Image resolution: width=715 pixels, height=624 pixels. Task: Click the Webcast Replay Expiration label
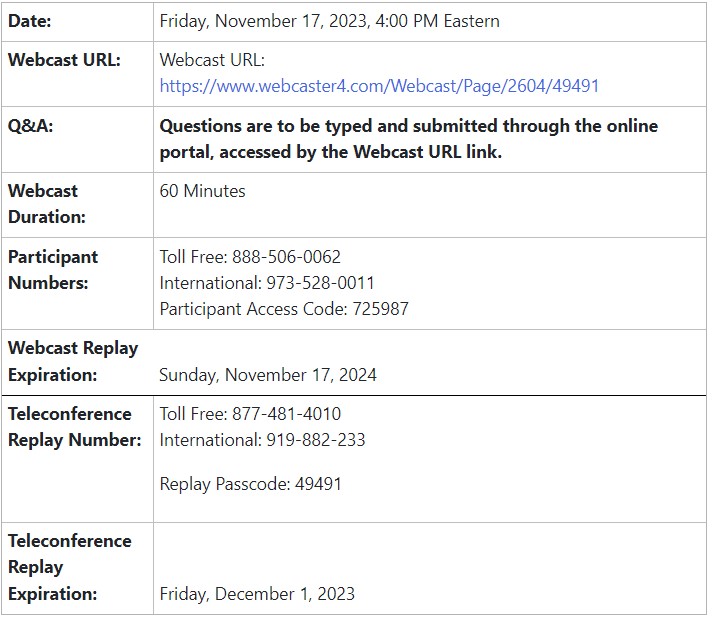click(x=73, y=361)
